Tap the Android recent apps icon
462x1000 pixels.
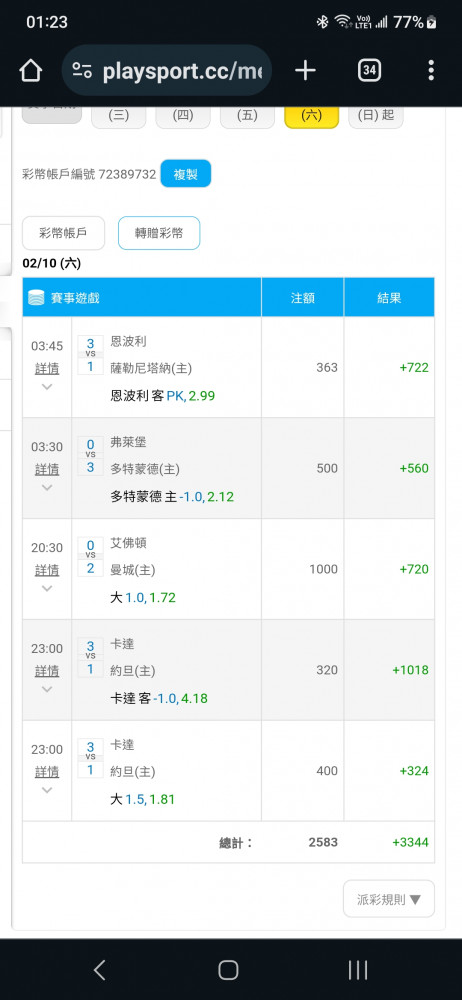(358, 970)
